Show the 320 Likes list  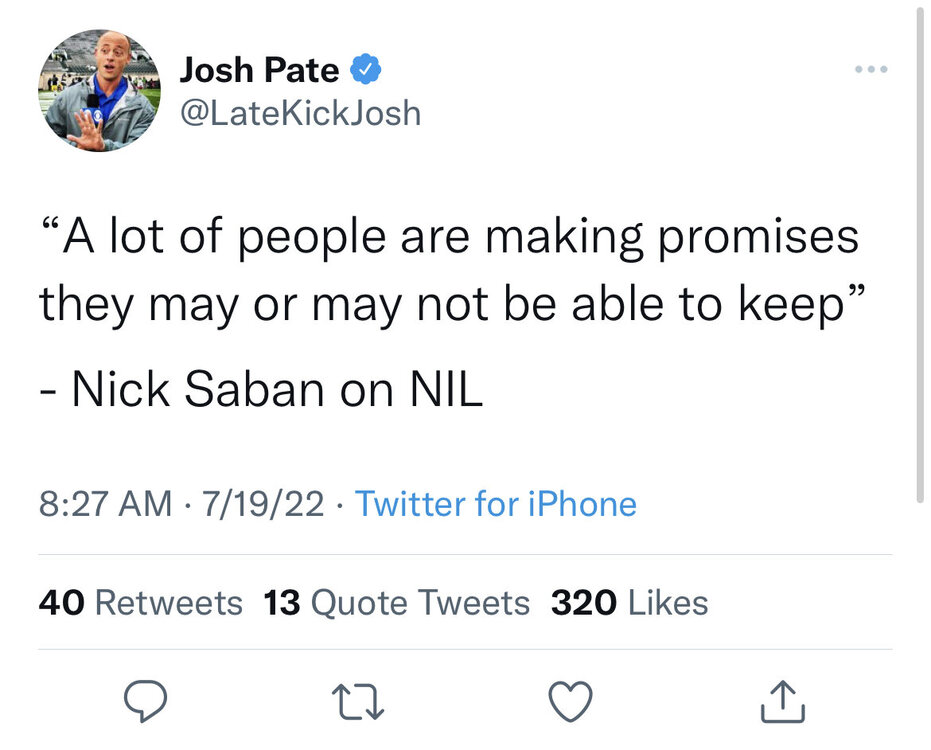pos(629,603)
